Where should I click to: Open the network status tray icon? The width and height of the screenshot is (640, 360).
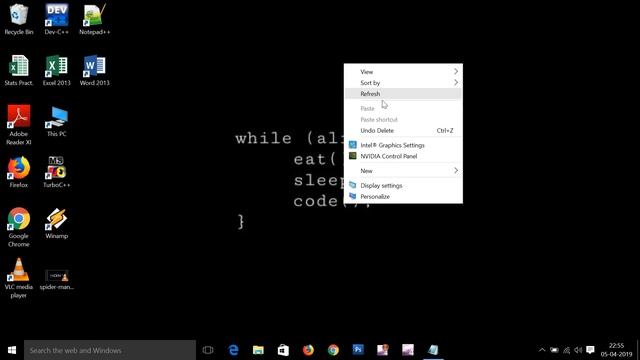coord(567,350)
